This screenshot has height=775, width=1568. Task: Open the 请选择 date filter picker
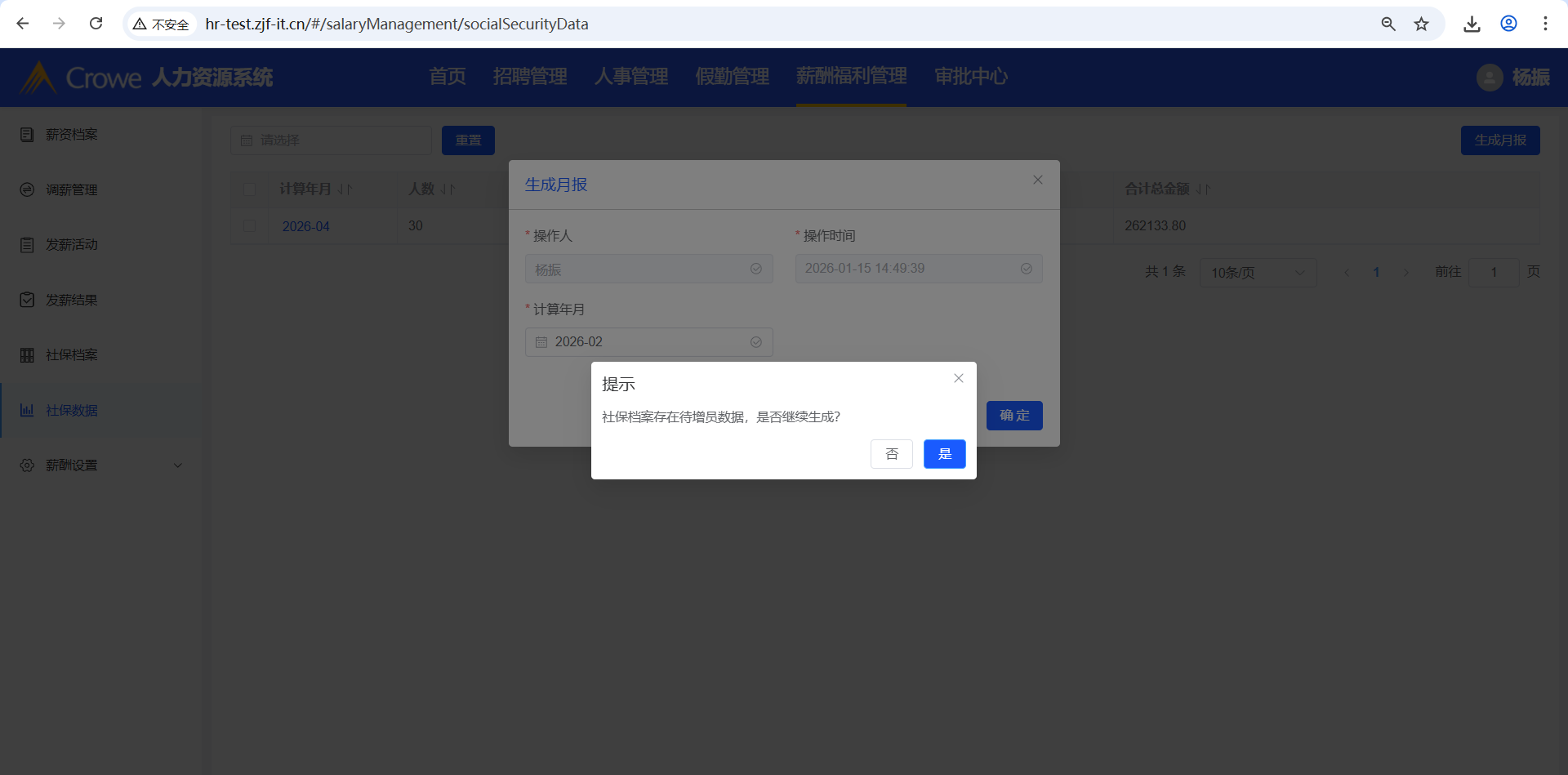[x=331, y=140]
